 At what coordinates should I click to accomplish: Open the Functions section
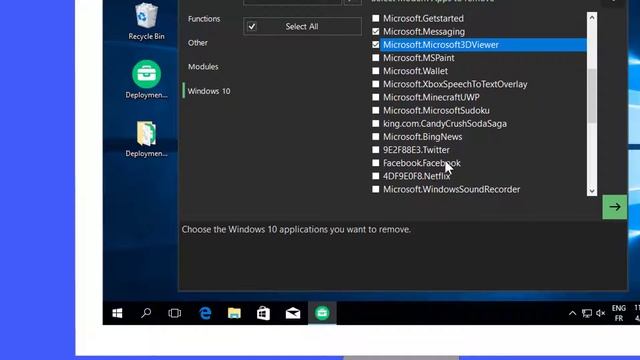[x=204, y=19]
